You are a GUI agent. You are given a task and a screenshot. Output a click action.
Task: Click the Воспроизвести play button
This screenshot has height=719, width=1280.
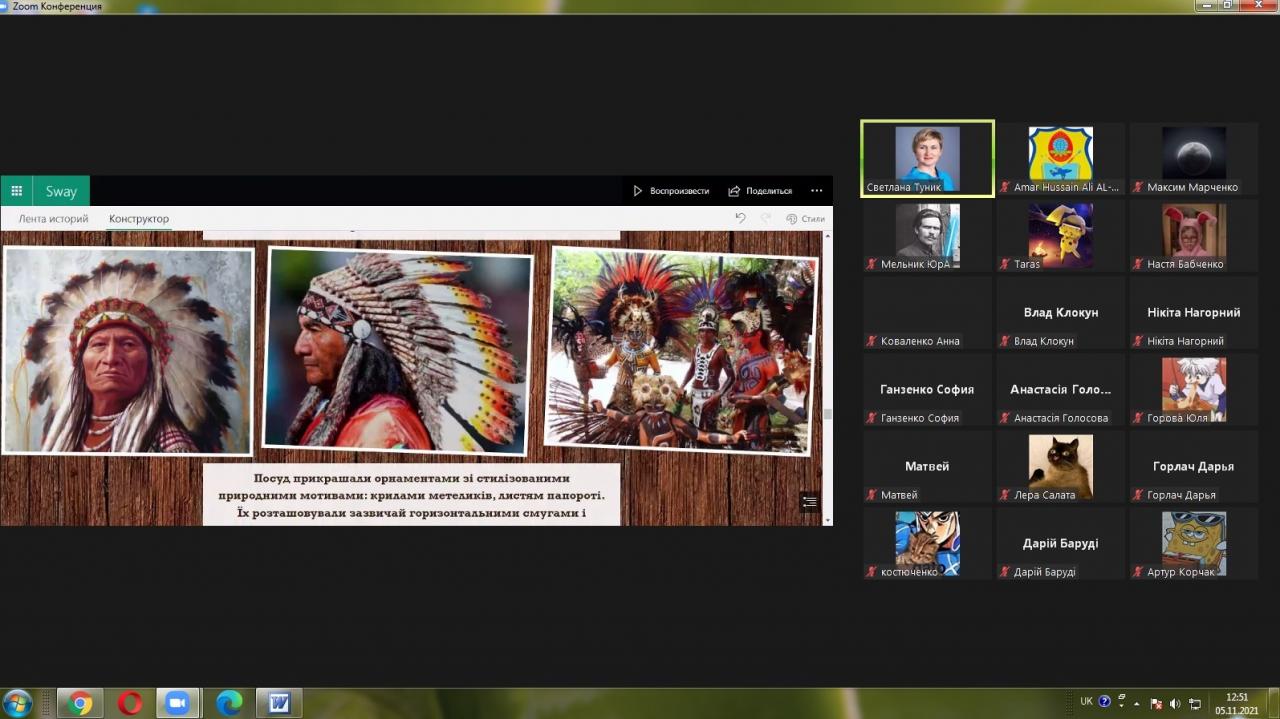click(x=671, y=191)
